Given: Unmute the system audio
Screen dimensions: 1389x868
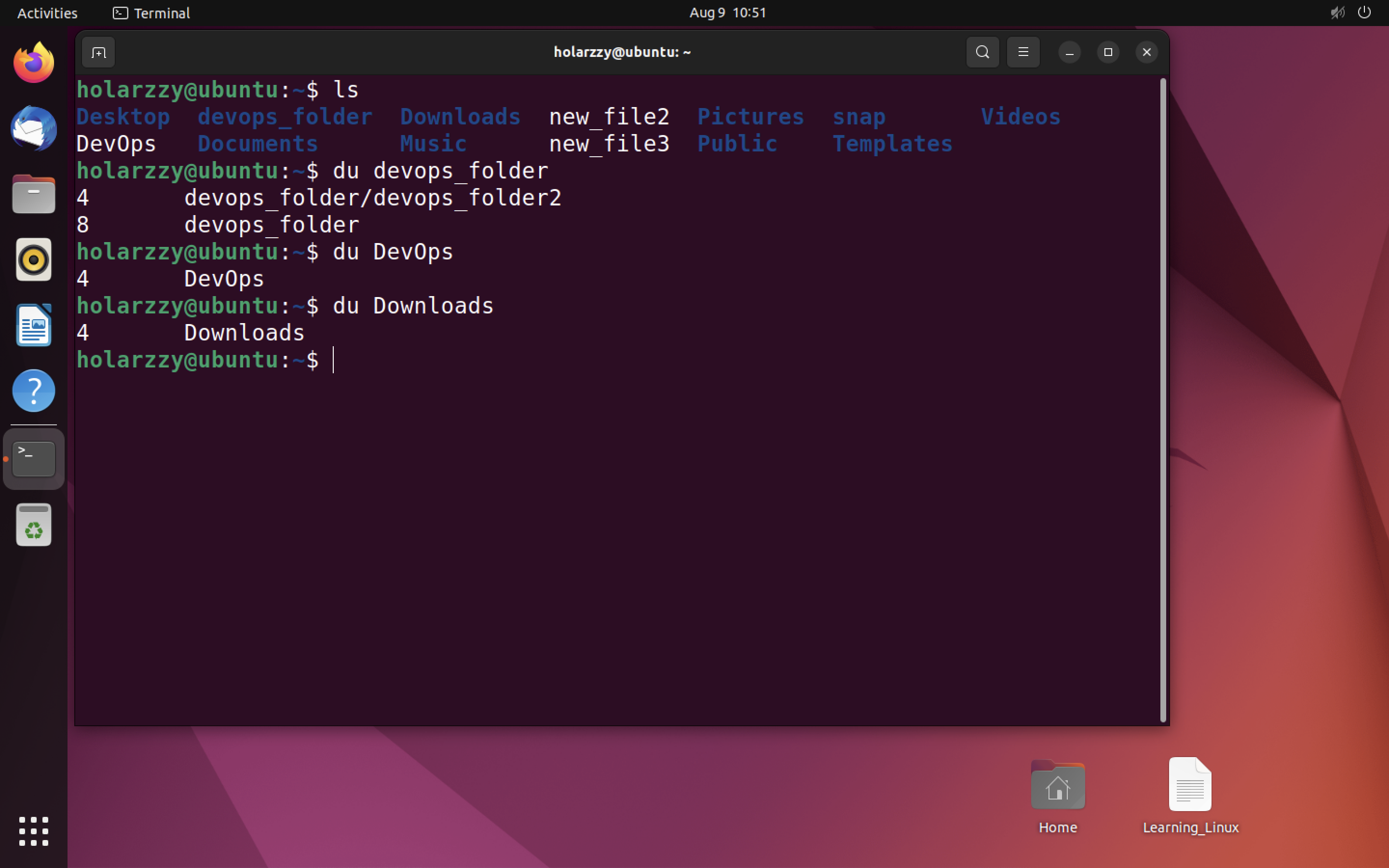Looking at the screenshot, I should [x=1337, y=13].
